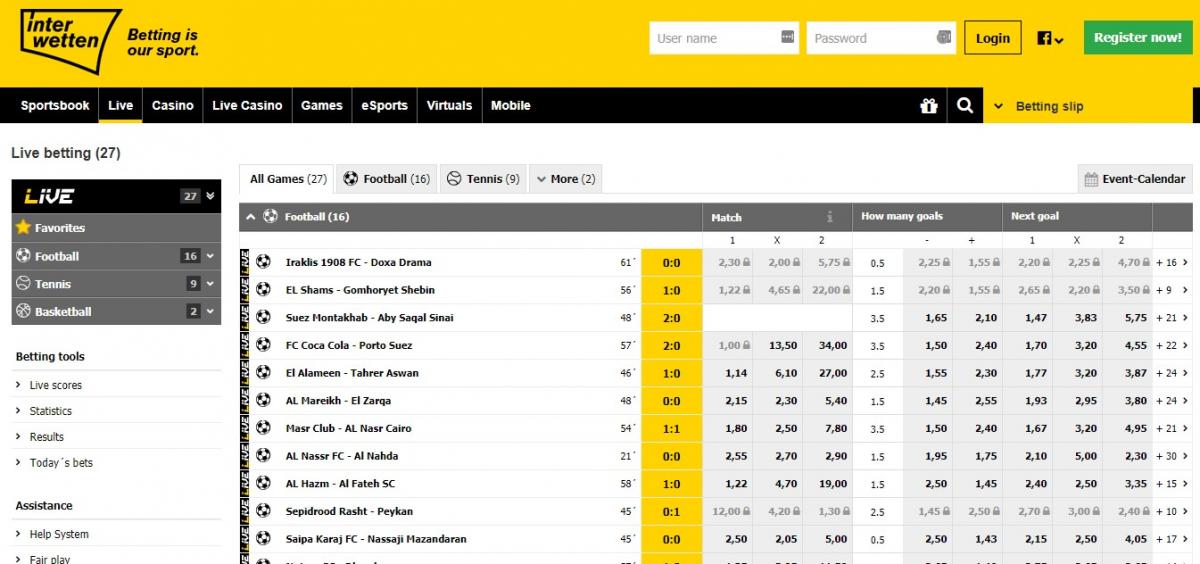Open the gift bonus icon
Viewport: 1200px width, 564px height.
[x=929, y=106]
